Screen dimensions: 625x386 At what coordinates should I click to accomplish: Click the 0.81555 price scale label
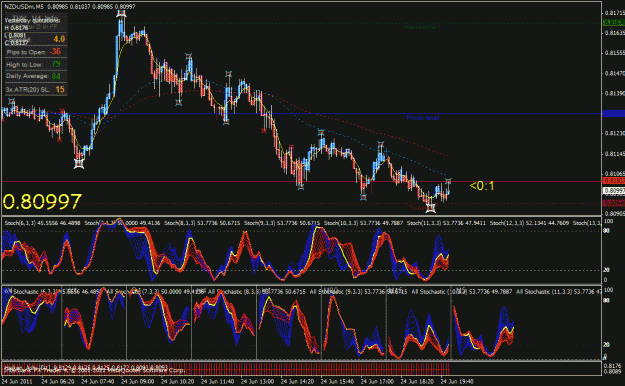click(614, 53)
